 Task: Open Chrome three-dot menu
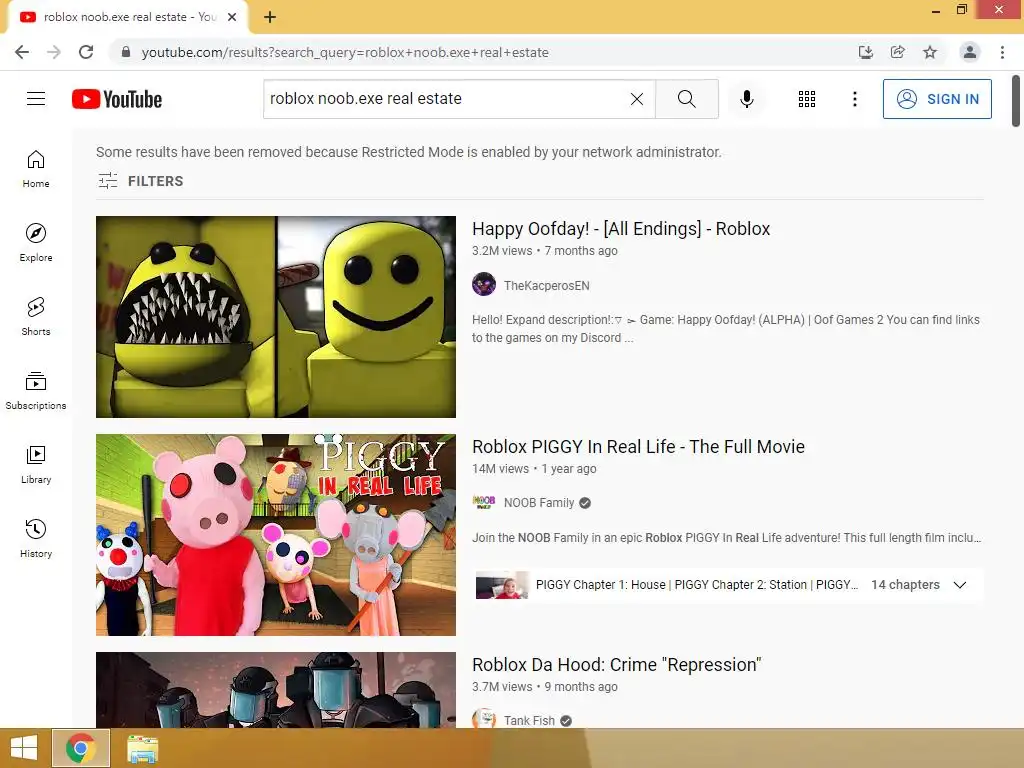click(x=1002, y=52)
